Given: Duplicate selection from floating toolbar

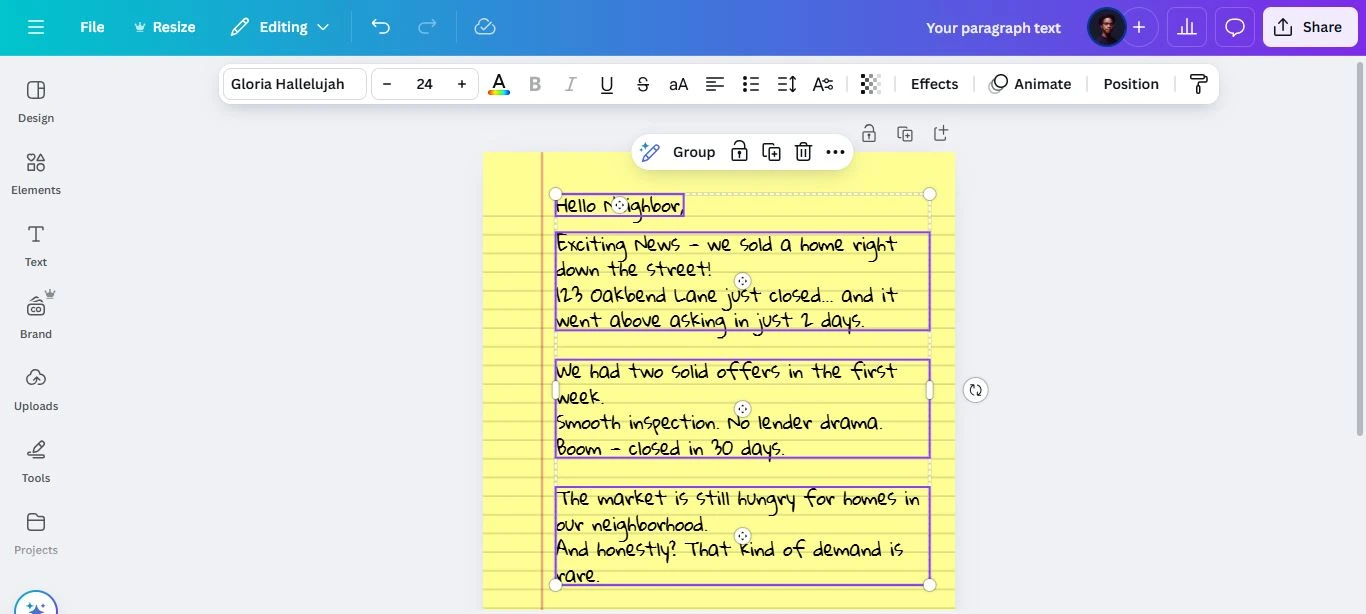Looking at the screenshot, I should (x=771, y=152).
